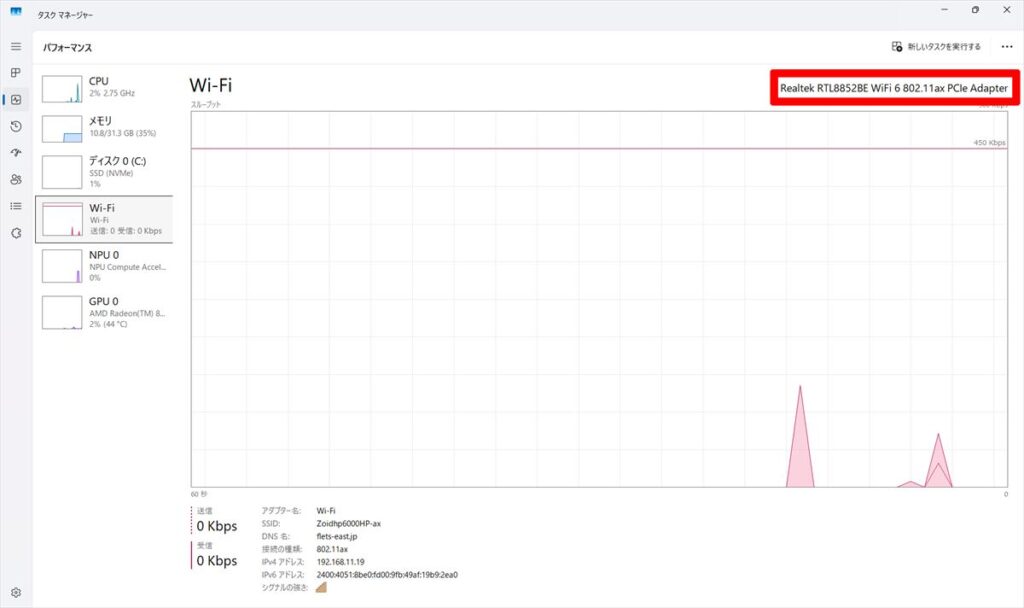Image resolution: width=1024 pixels, height=608 pixels.
Task: Select the Performance page icon in sidebar
Action: point(15,99)
